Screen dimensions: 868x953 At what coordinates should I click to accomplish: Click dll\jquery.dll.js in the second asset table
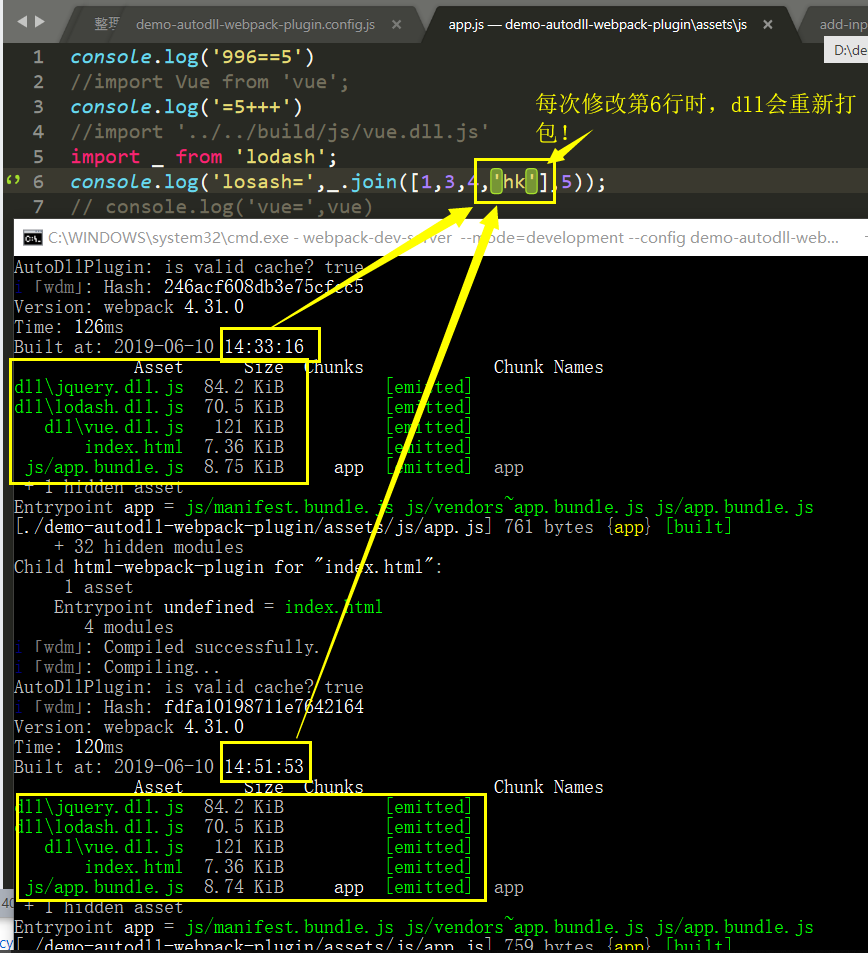pos(98,808)
